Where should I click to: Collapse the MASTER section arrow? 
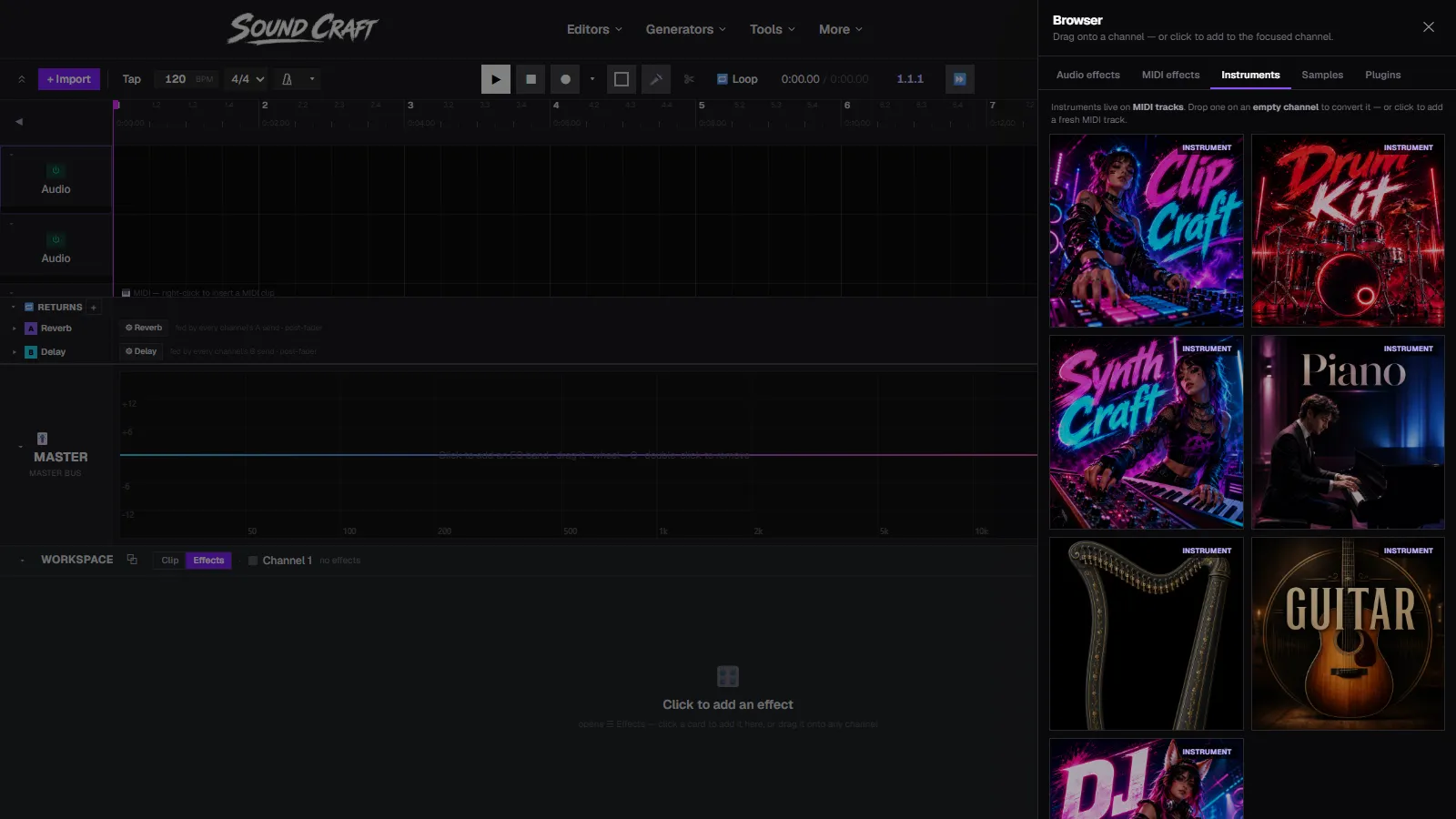click(x=20, y=447)
